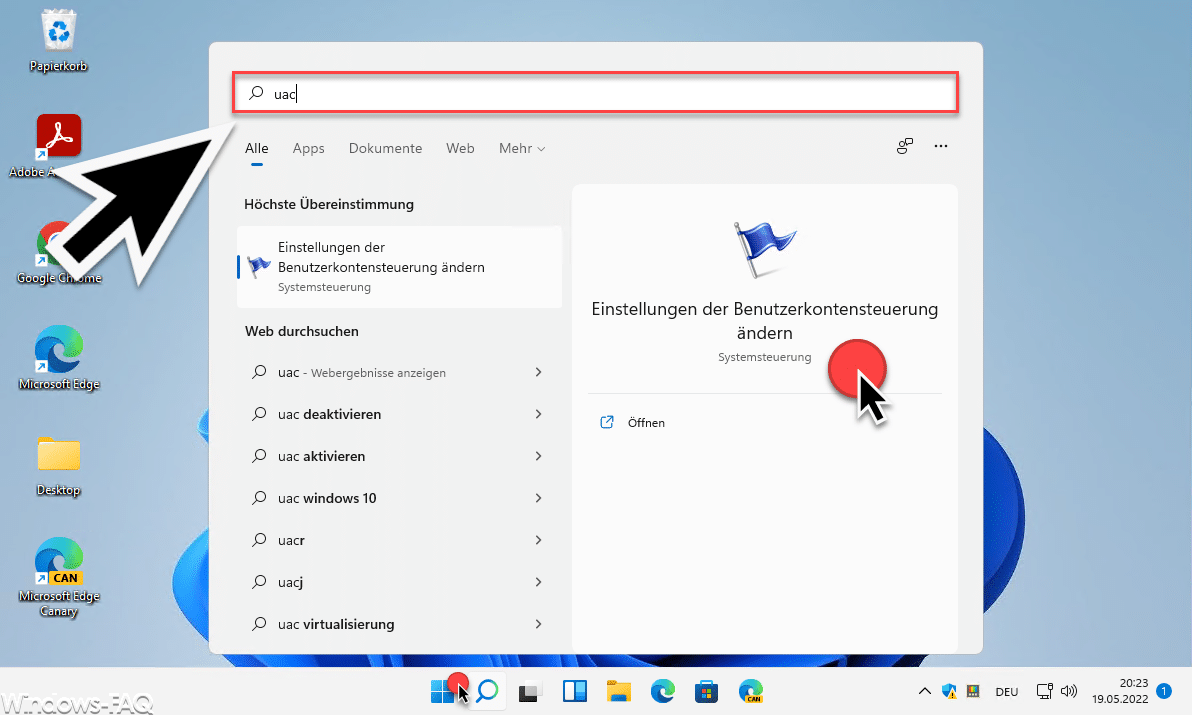Click the Öffnen link in preview pane
Image resolution: width=1192 pixels, height=715 pixels.
click(646, 422)
